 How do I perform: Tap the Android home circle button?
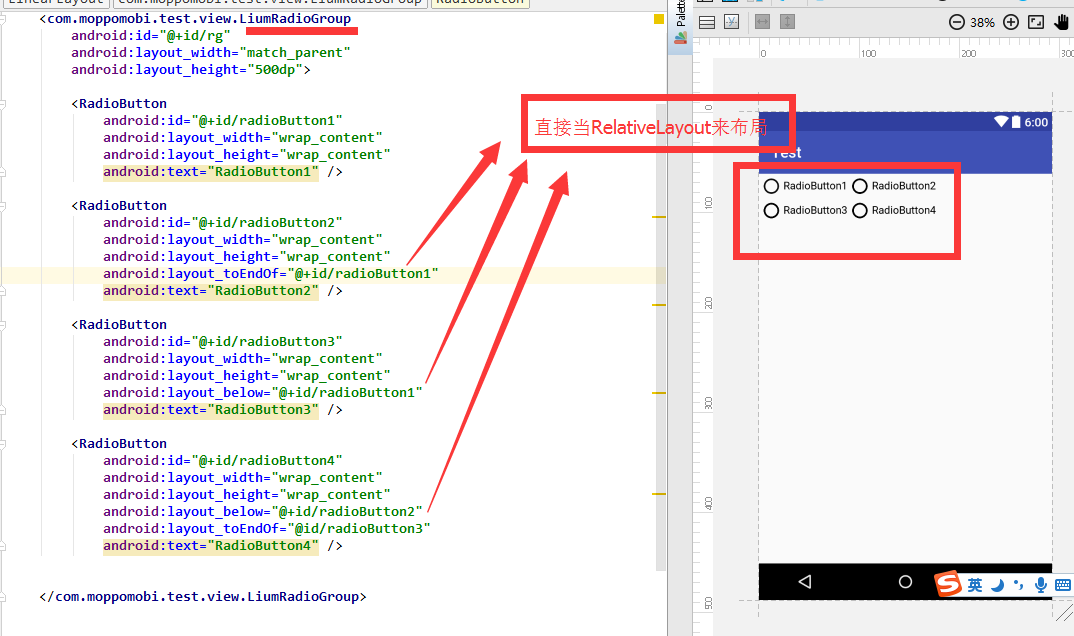click(x=906, y=582)
